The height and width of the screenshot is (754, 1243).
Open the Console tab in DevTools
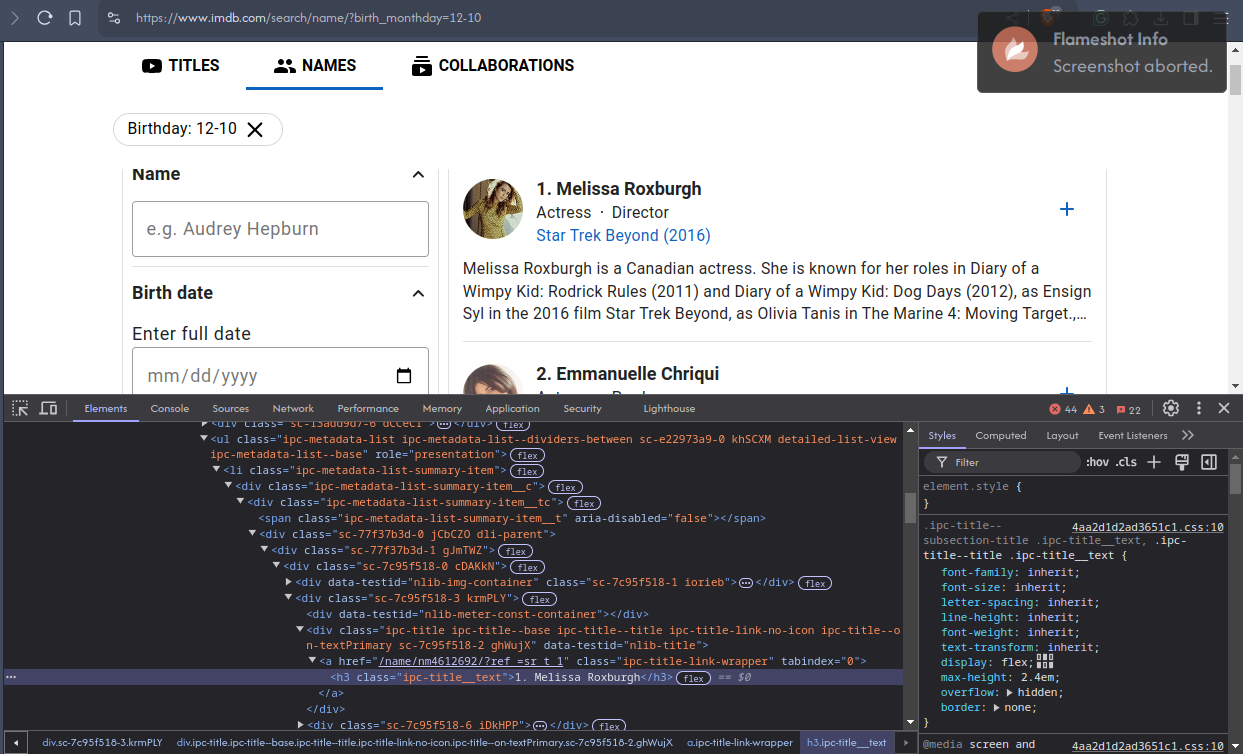(169, 408)
